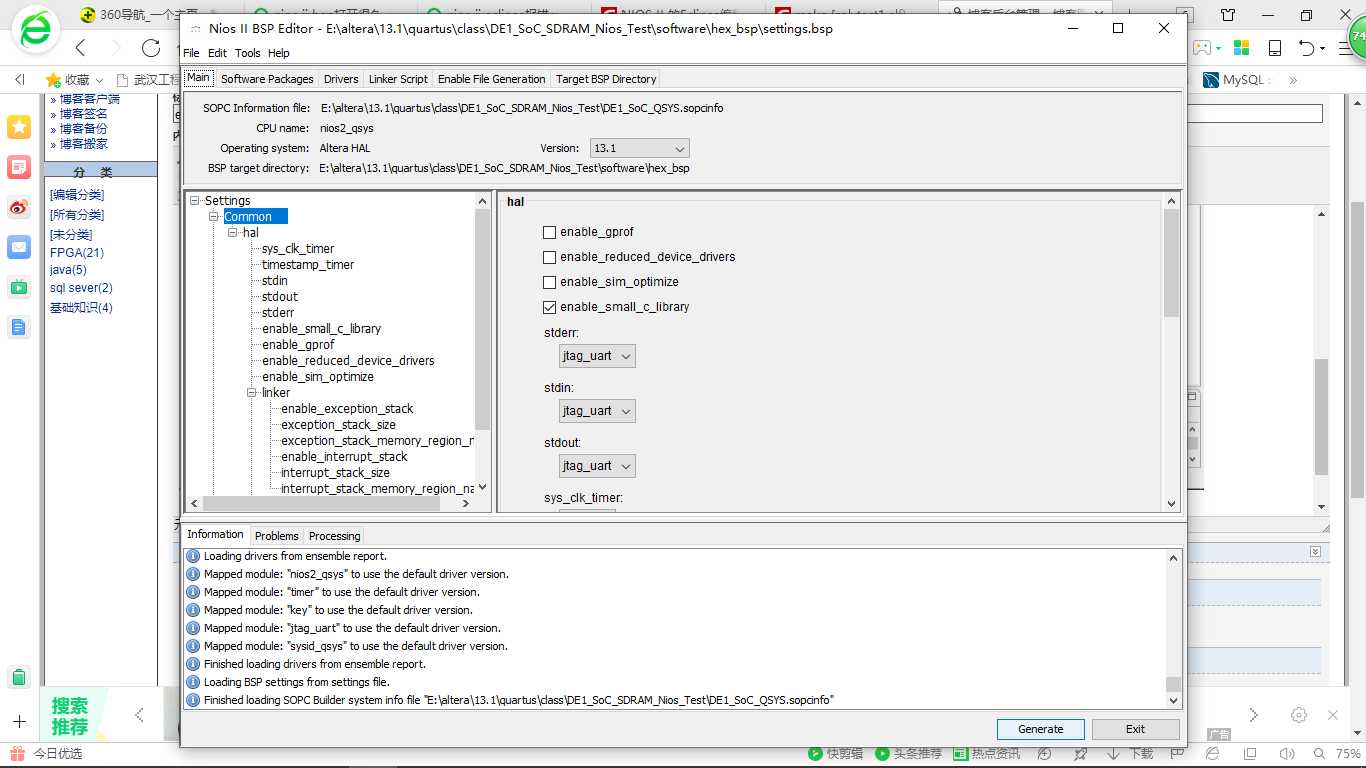This screenshot has height=768, width=1366.
Task: Click the Generate button
Action: coord(1040,729)
